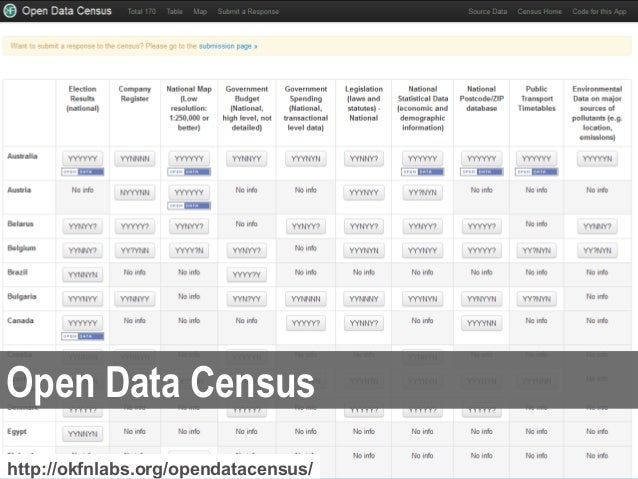The width and height of the screenshot is (638, 479).
Task: Open the Submit a Response page
Action: click(248, 11)
